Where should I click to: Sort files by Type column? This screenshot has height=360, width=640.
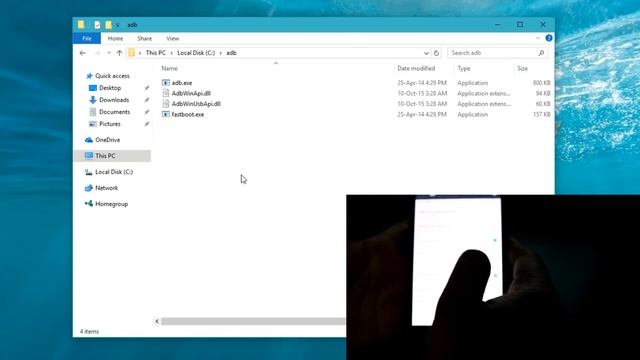pos(464,69)
